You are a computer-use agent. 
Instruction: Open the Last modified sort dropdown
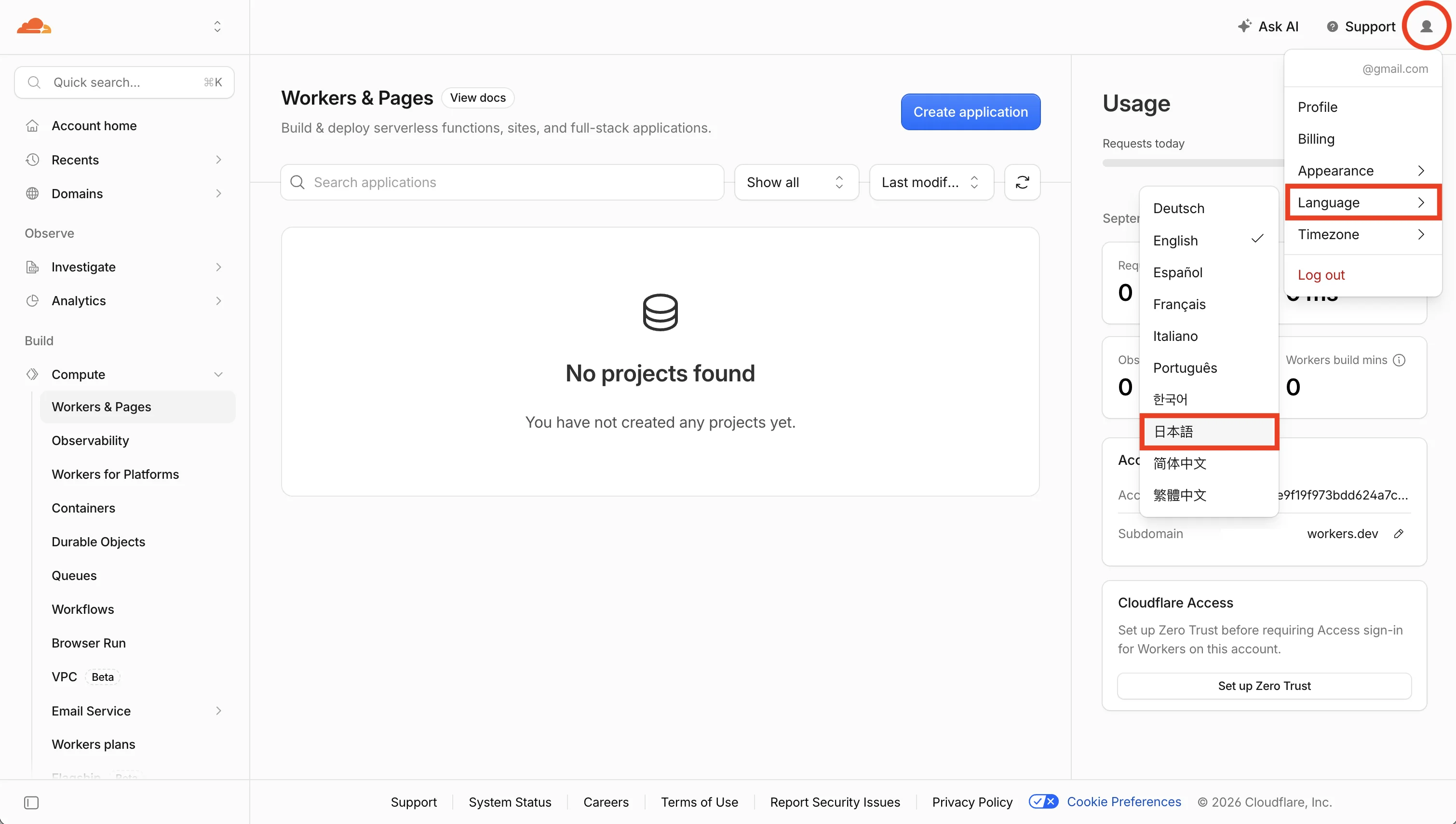point(931,182)
